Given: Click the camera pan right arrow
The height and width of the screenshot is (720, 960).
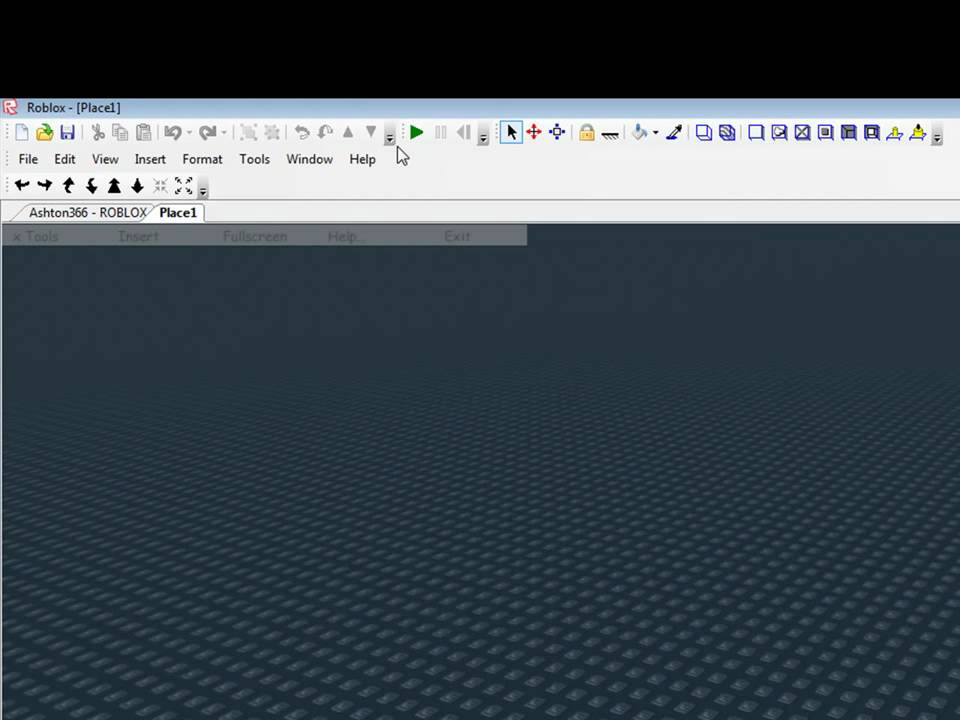Looking at the screenshot, I should tap(45, 186).
